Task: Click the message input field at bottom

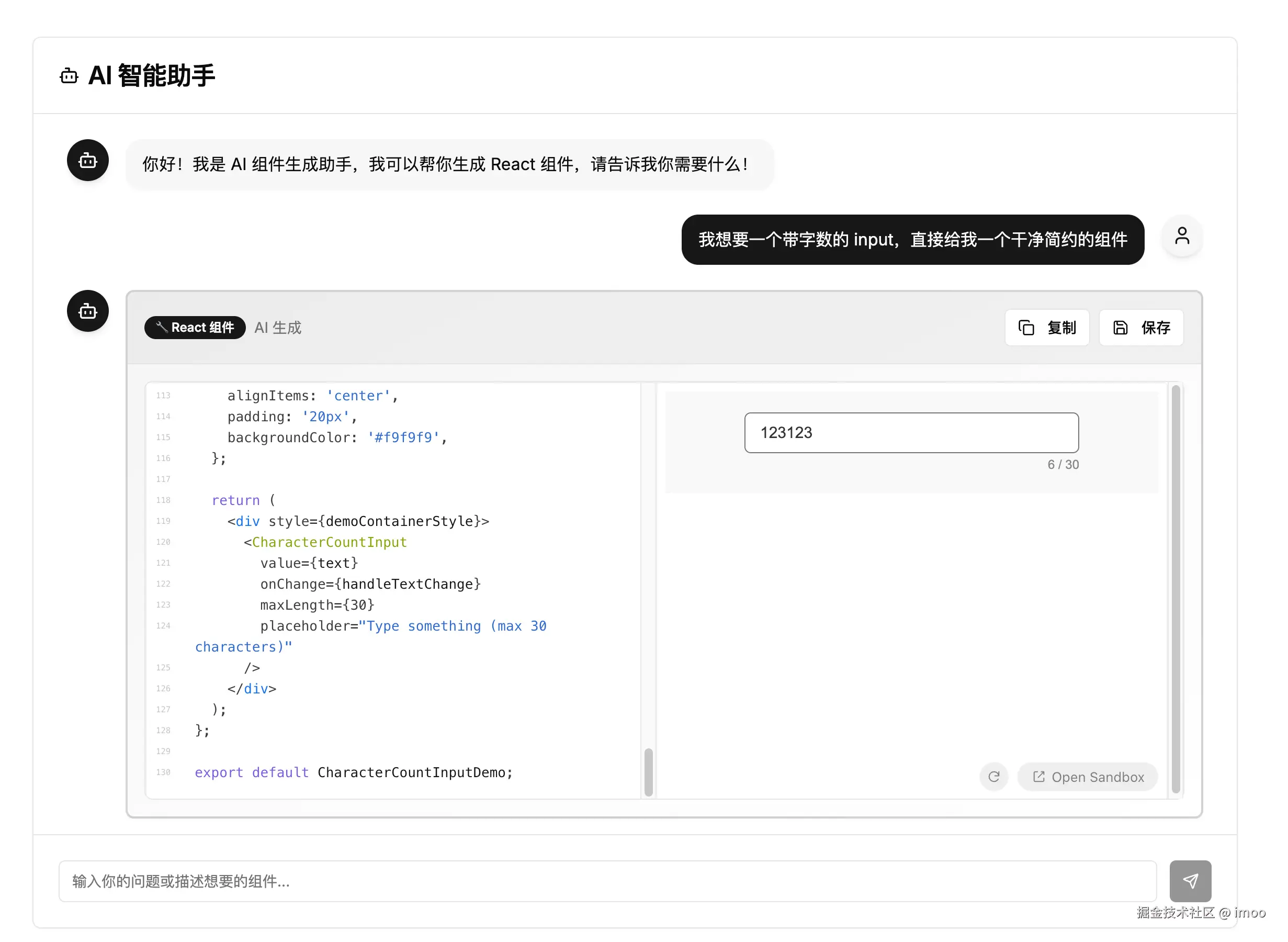Action: (x=607, y=881)
